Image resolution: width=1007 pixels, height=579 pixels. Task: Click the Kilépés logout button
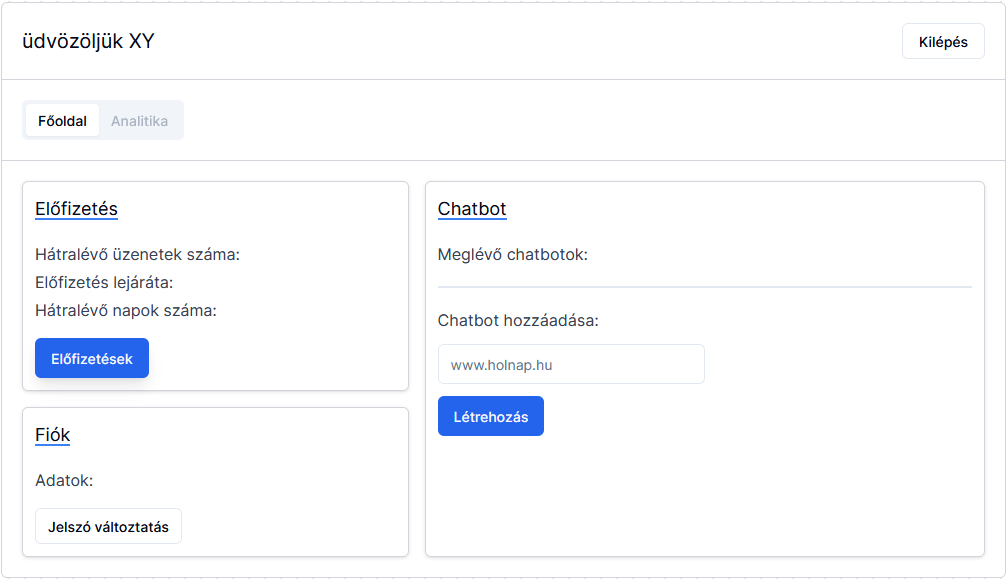tap(942, 42)
